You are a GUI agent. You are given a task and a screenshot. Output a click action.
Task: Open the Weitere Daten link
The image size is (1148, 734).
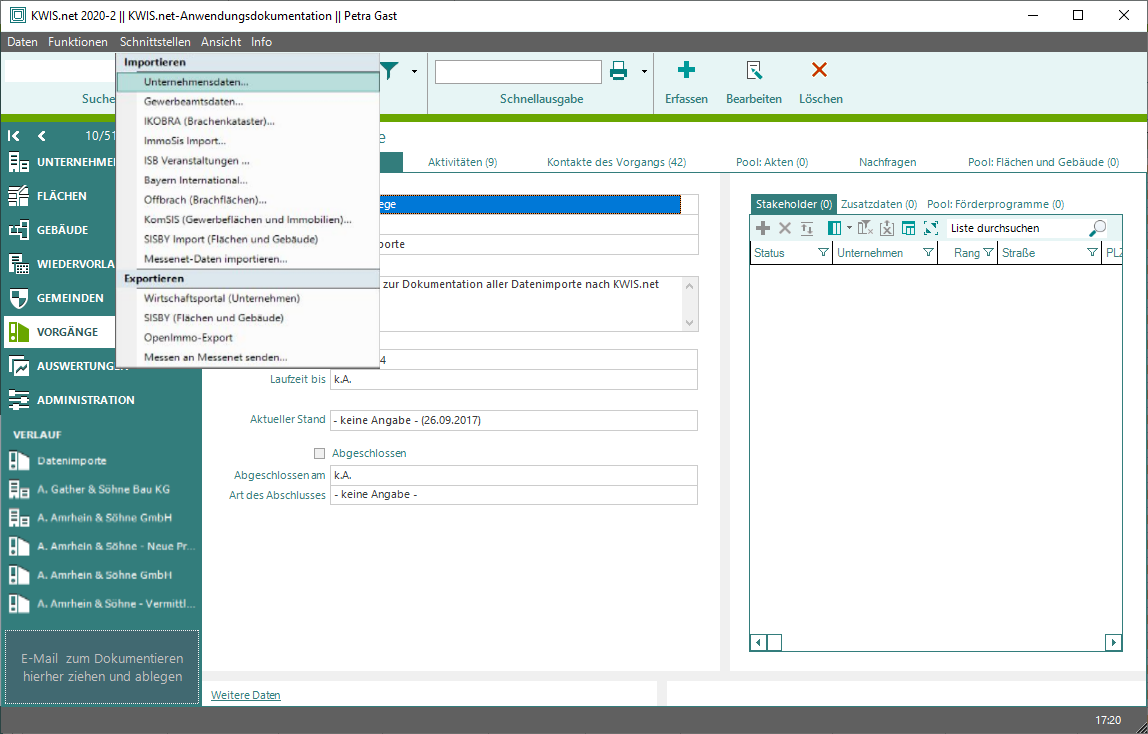point(245,695)
